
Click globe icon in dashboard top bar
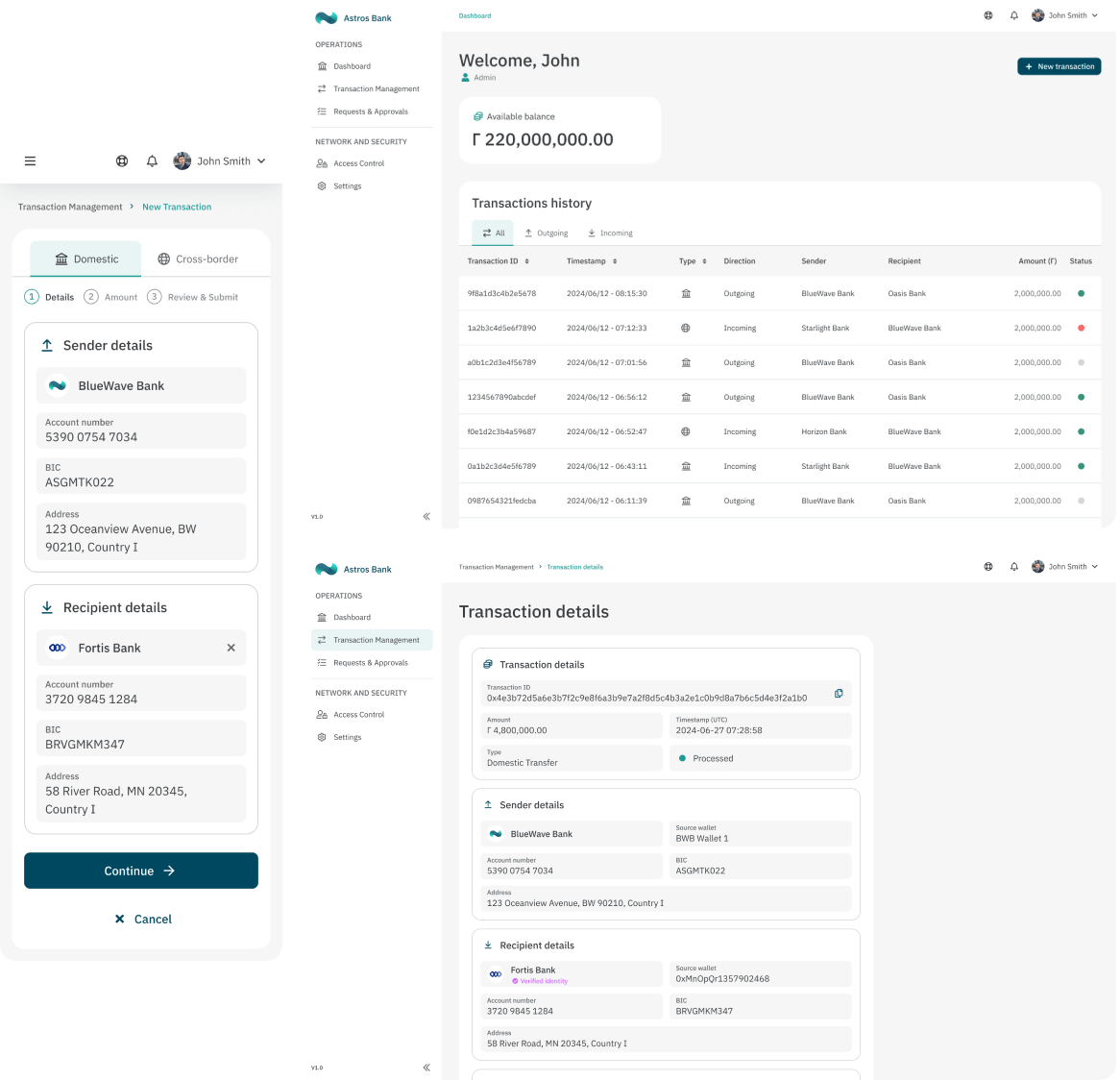(988, 15)
